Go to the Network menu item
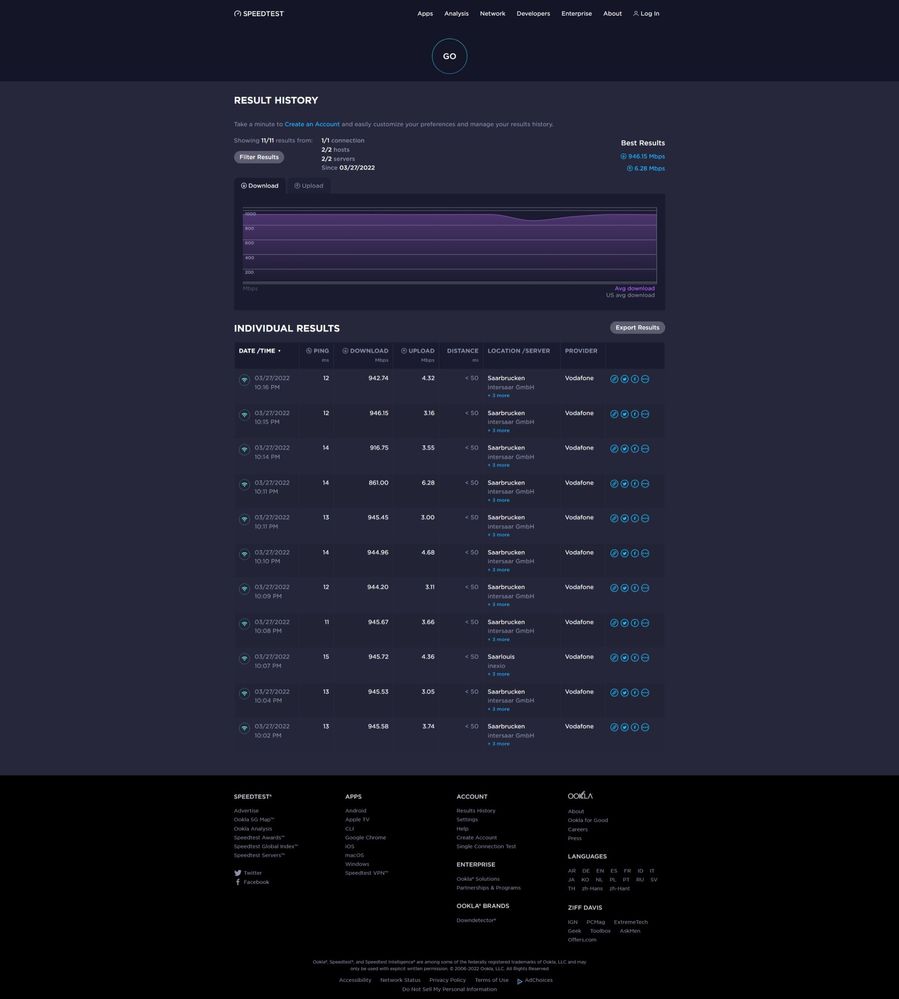This screenshot has width=899, height=999. 493,13
